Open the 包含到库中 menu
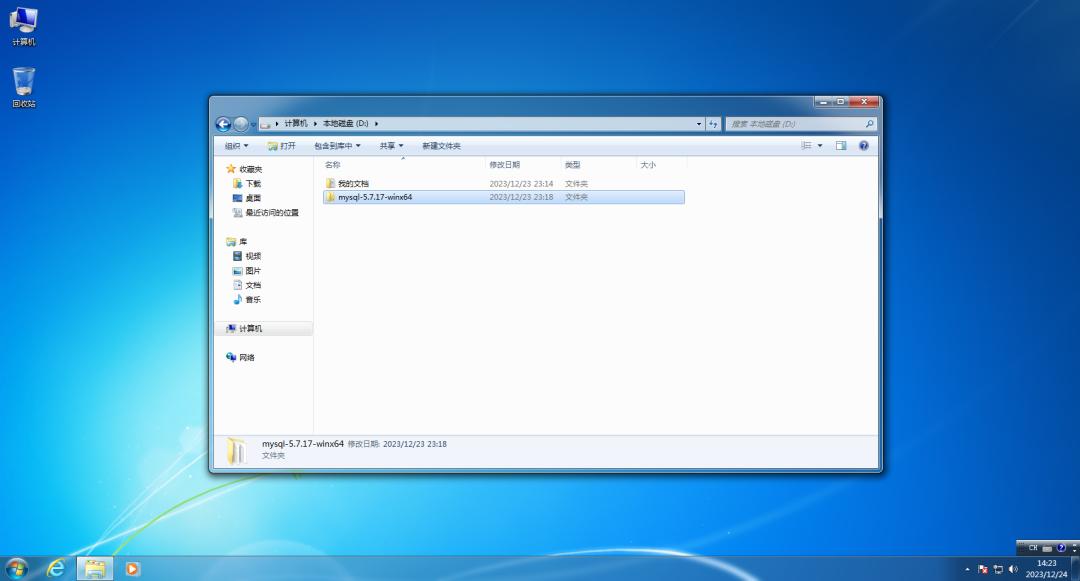Screen dimensions: 1080x581 [x=338, y=146]
